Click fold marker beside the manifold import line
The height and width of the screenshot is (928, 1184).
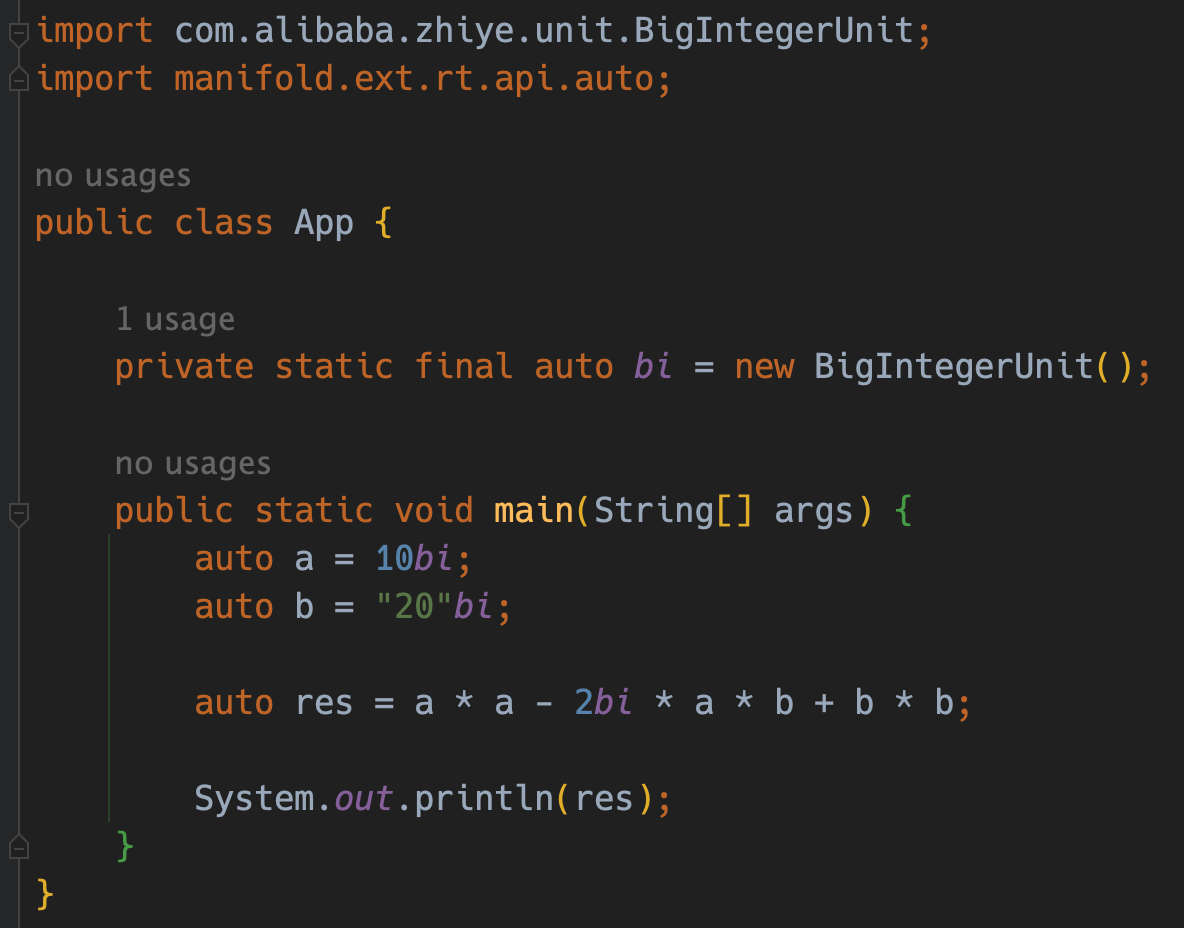tap(18, 80)
